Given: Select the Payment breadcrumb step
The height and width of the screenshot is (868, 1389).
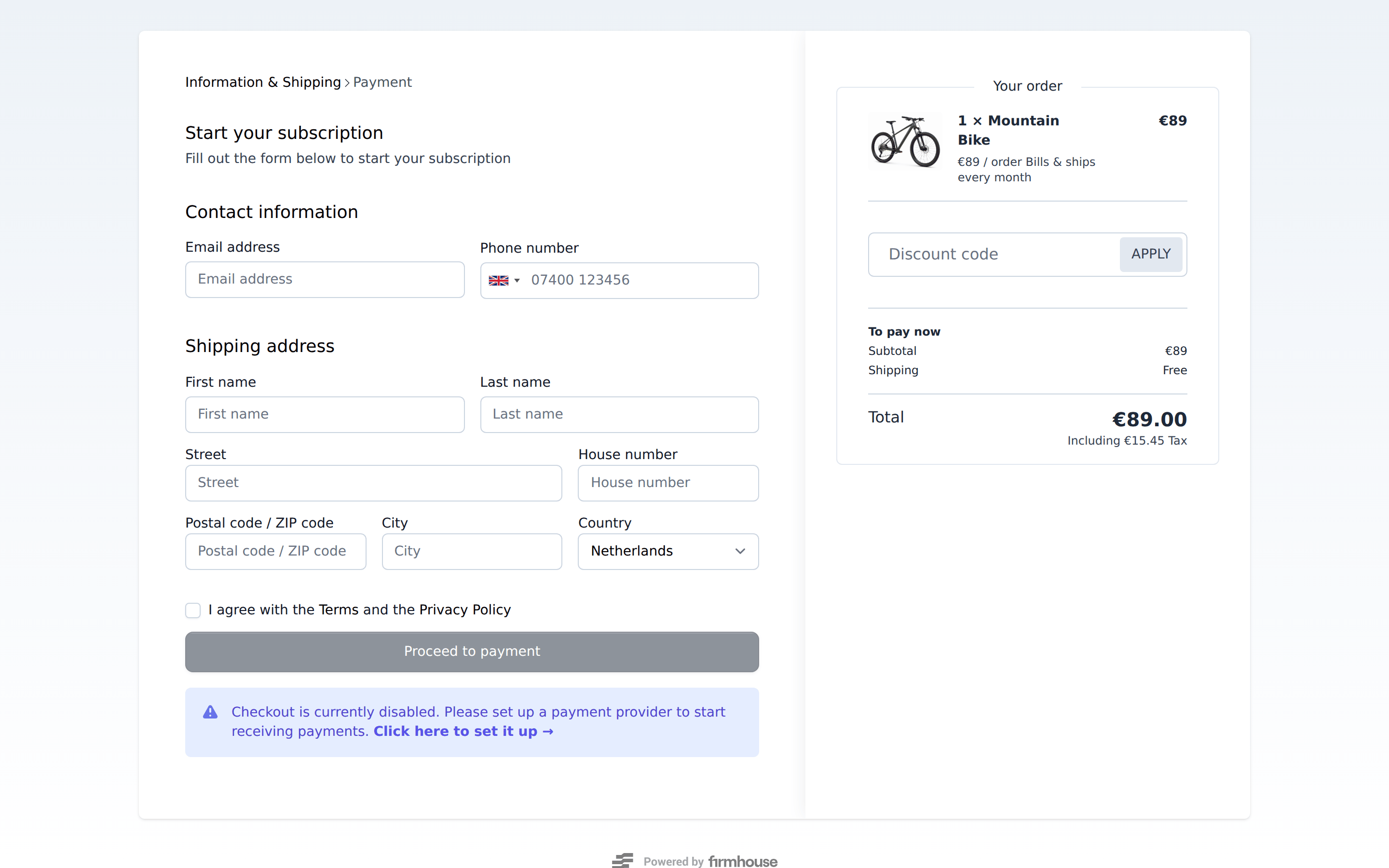Looking at the screenshot, I should [x=382, y=82].
